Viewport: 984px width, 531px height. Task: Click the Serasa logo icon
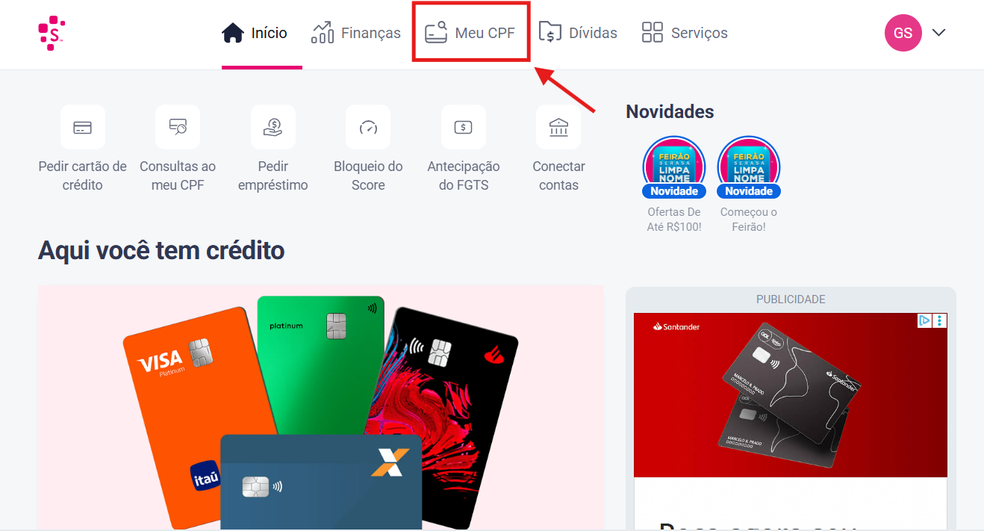tap(51, 33)
